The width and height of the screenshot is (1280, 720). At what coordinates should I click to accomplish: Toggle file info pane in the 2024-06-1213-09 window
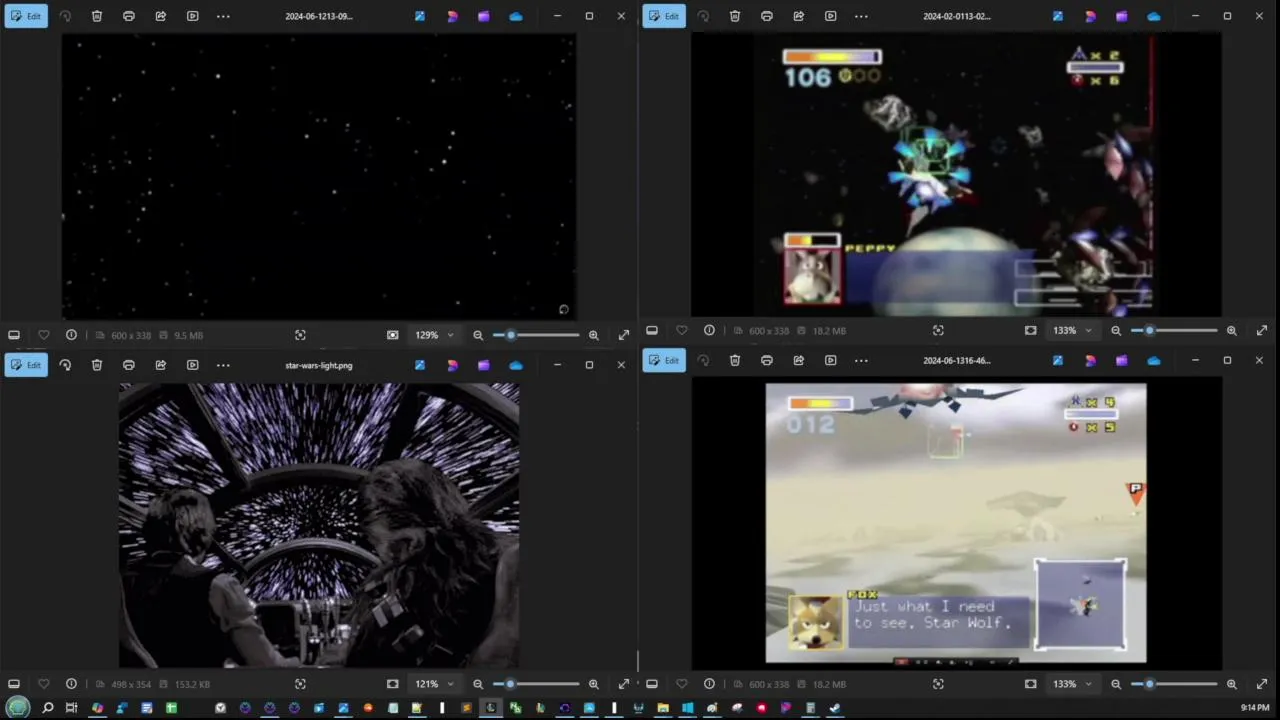(x=71, y=335)
